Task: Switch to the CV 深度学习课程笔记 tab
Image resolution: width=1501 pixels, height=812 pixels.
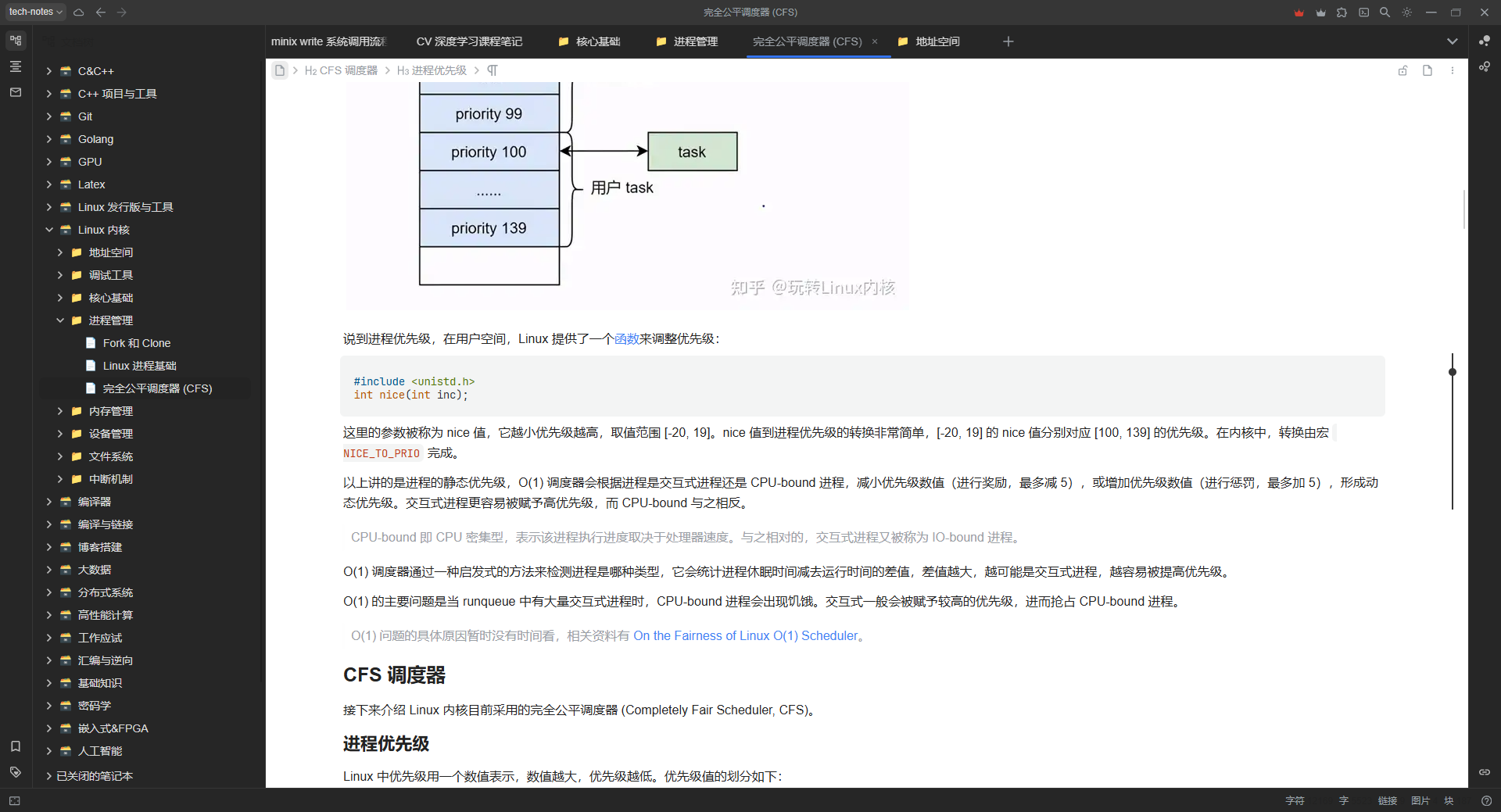Action: [x=469, y=41]
